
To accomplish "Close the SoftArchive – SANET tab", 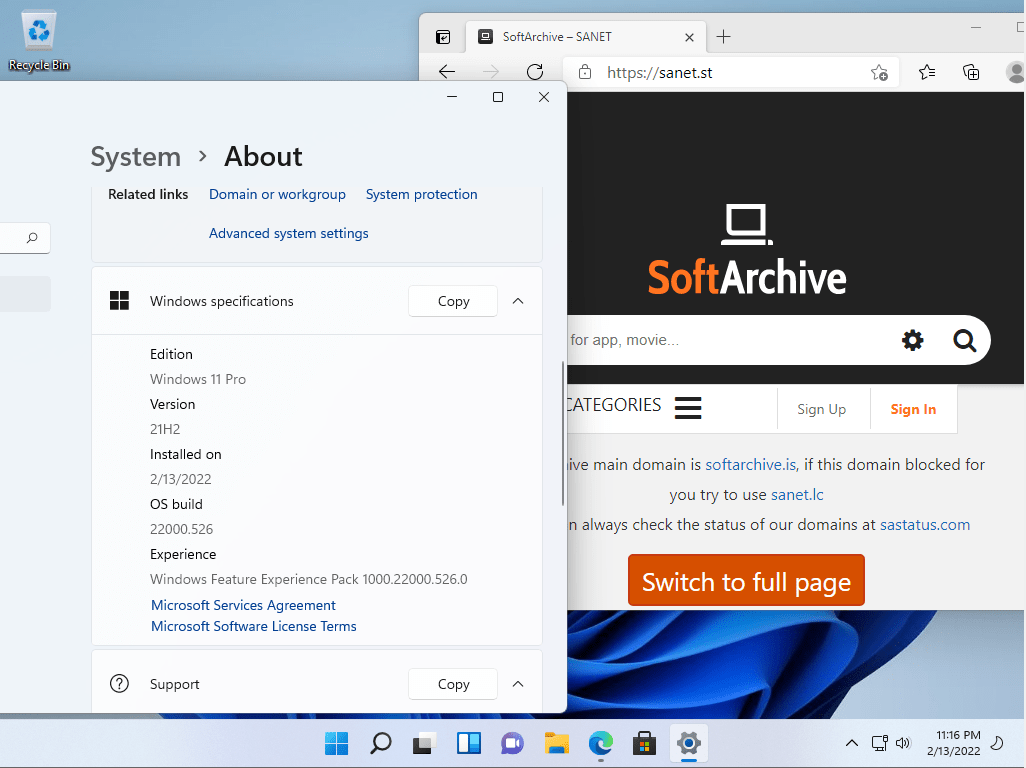I will [689, 37].
